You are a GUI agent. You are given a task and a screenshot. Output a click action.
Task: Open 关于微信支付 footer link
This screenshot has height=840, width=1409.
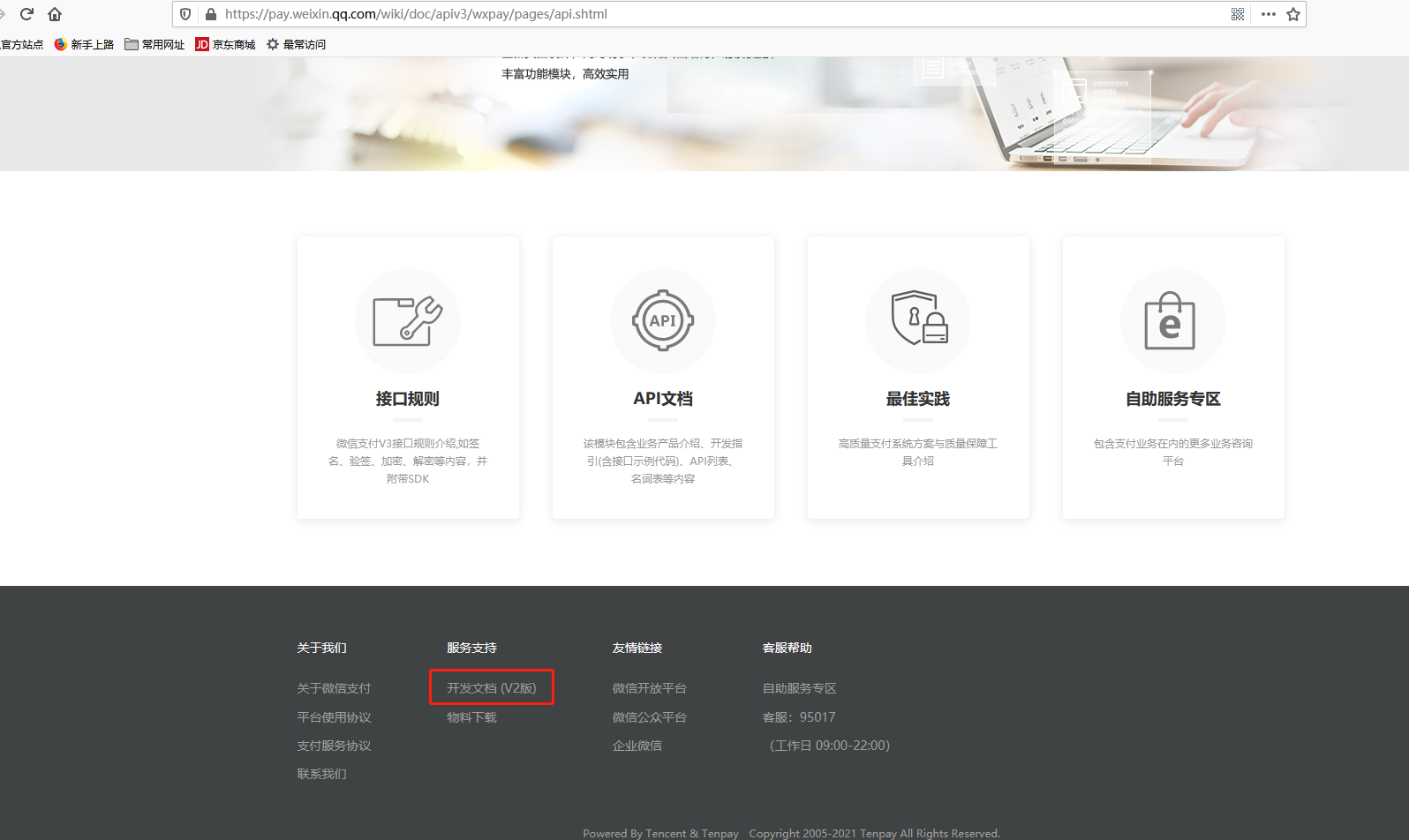click(334, 688)
